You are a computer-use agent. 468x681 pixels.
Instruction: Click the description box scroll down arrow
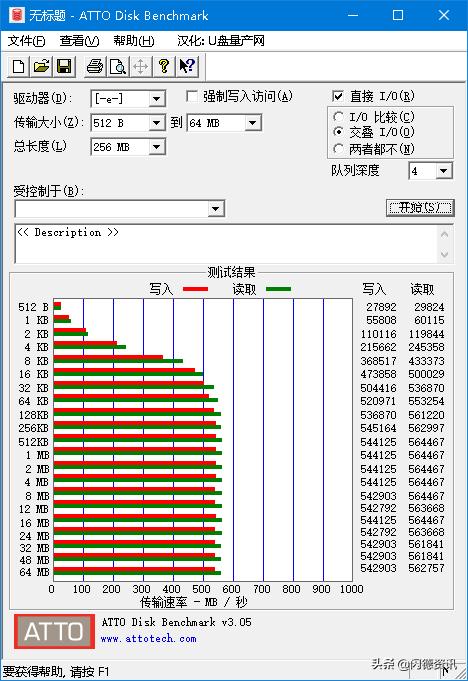point(444,254)
